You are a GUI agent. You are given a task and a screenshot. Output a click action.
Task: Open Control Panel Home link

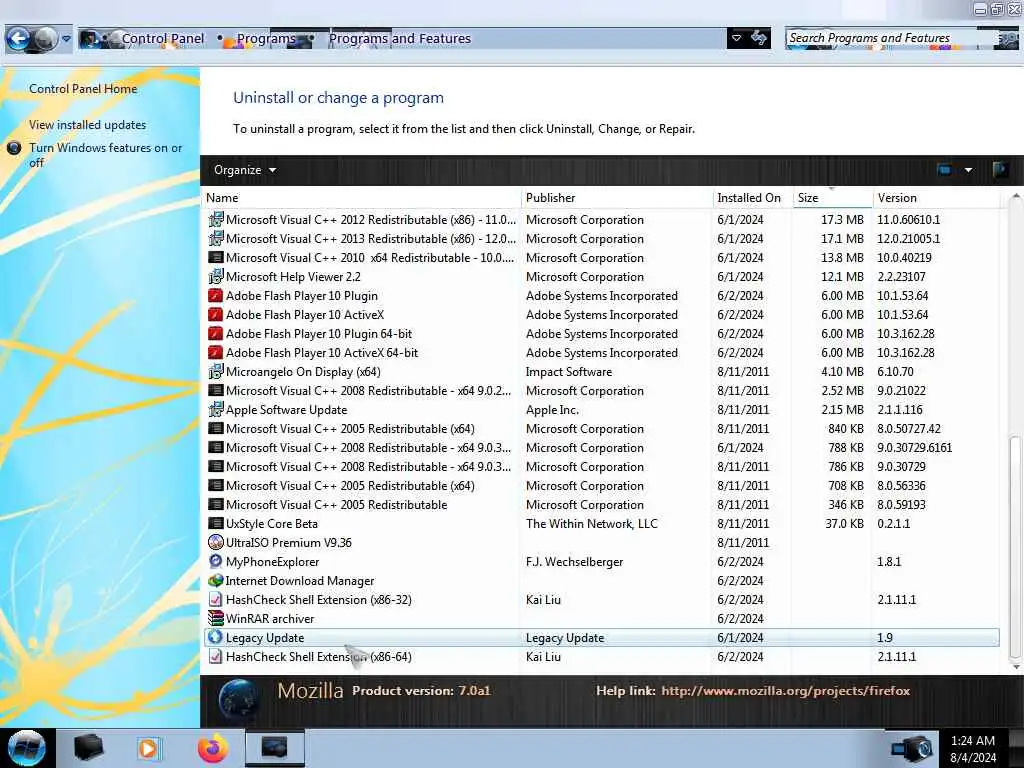pyautogui.click(x=83, y=89)
